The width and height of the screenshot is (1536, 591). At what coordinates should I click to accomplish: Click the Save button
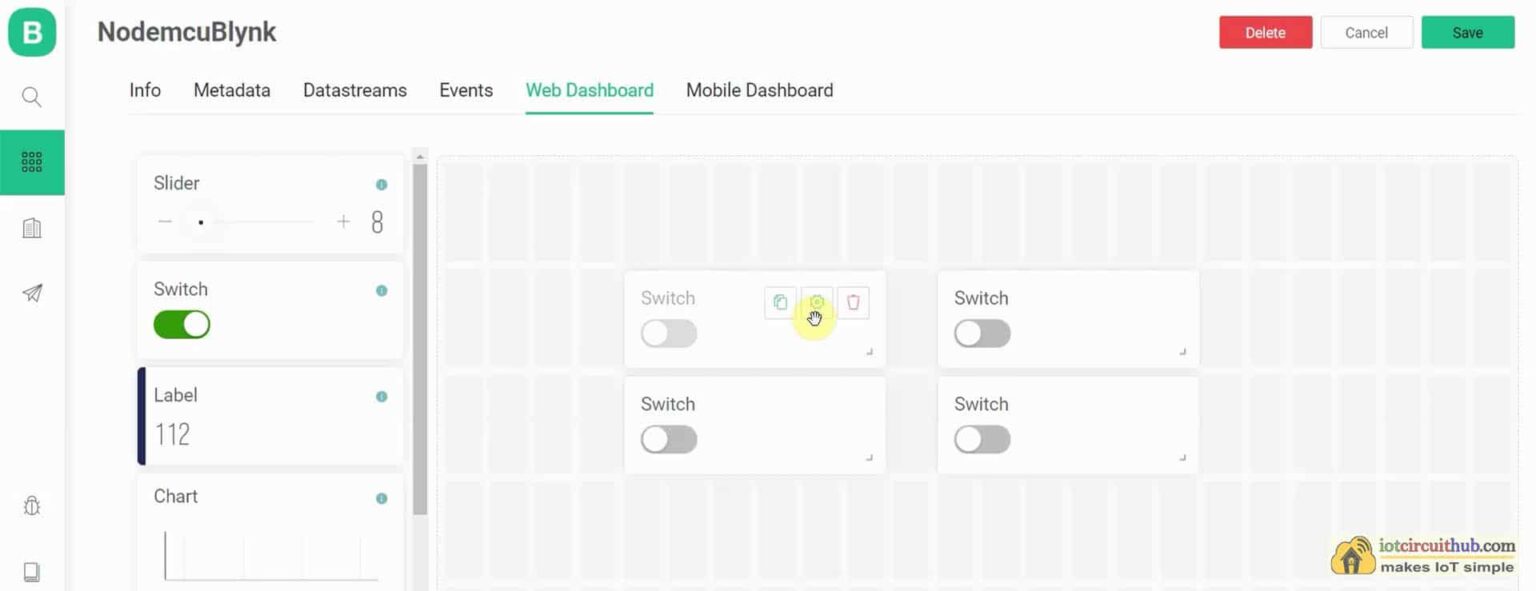tap(1467, 32)
